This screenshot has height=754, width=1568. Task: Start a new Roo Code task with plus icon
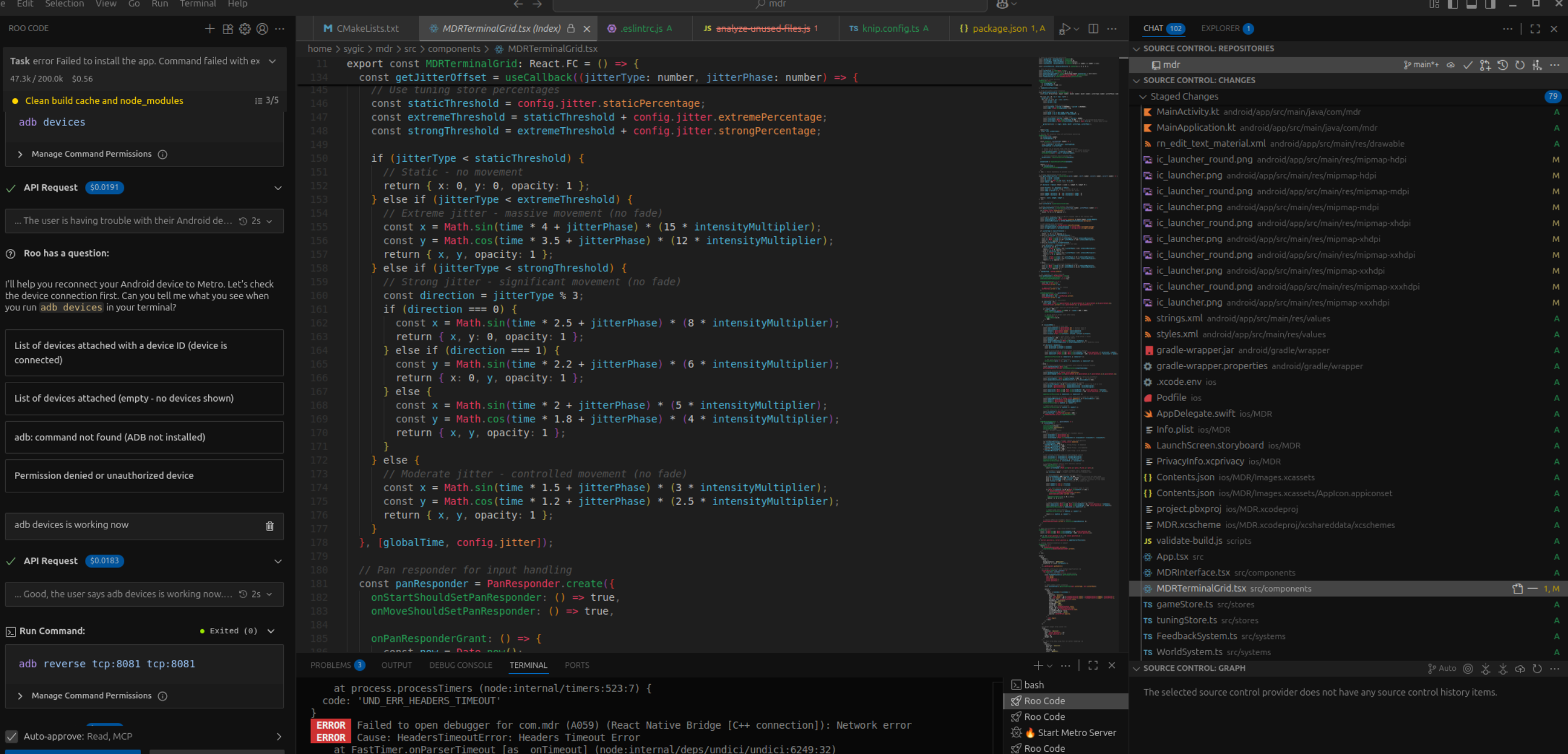point(209,29)
